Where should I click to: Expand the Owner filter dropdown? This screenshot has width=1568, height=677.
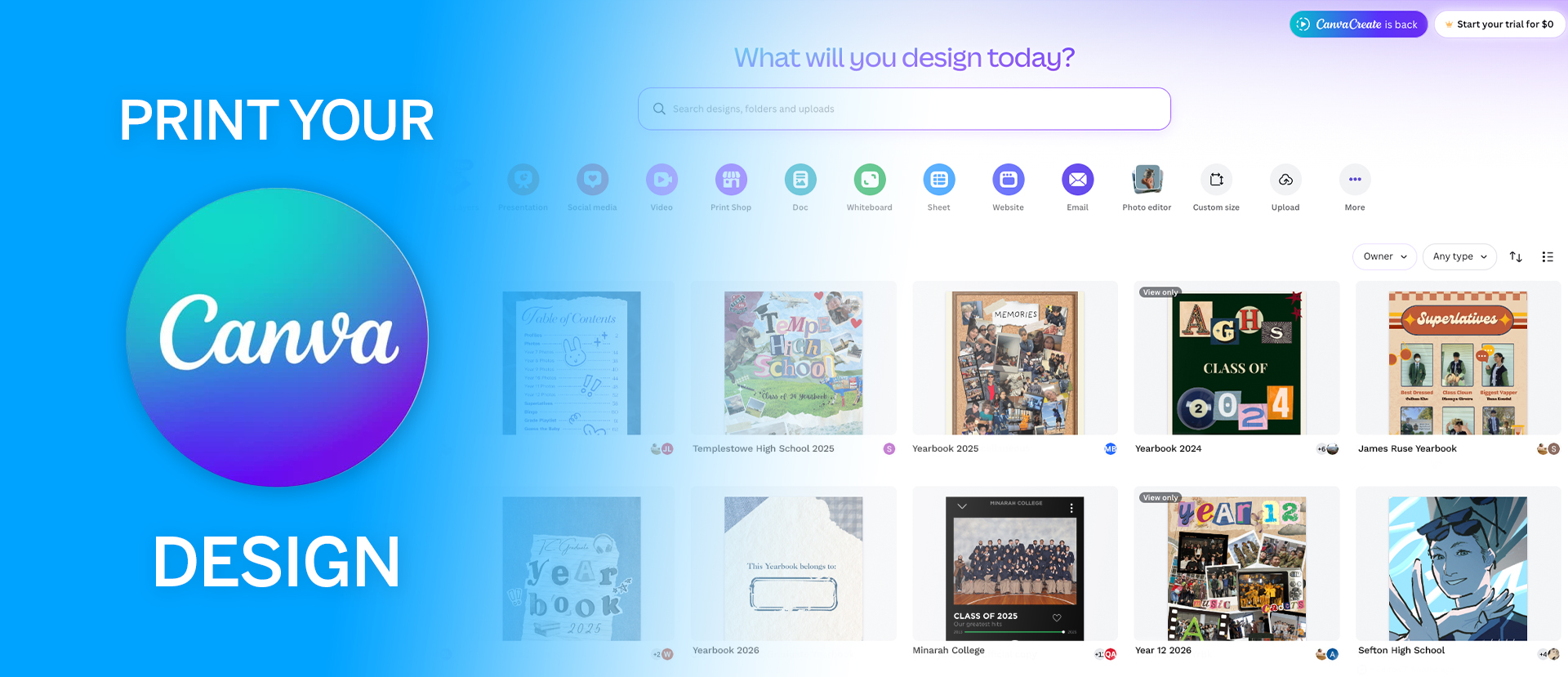(1384, 256)
